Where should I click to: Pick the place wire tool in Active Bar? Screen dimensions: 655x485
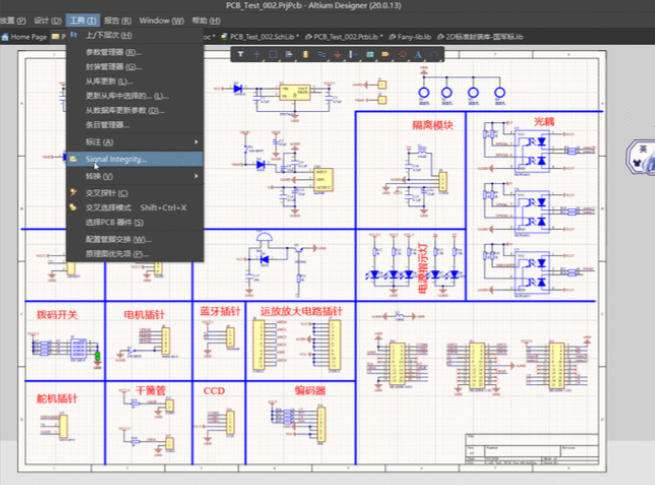coord(321,54)
